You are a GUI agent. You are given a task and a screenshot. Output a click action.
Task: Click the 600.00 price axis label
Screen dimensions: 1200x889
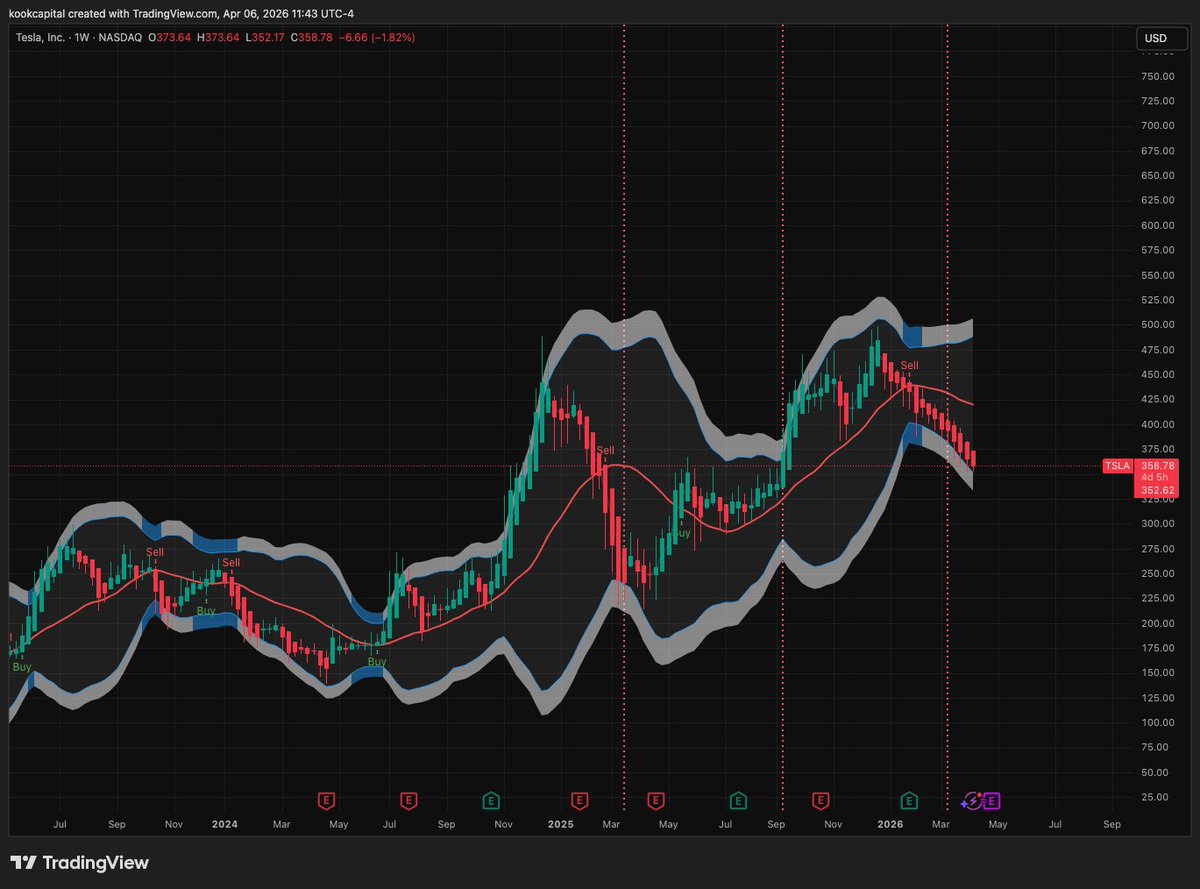pyautogui.click(x=1156, y=226)
